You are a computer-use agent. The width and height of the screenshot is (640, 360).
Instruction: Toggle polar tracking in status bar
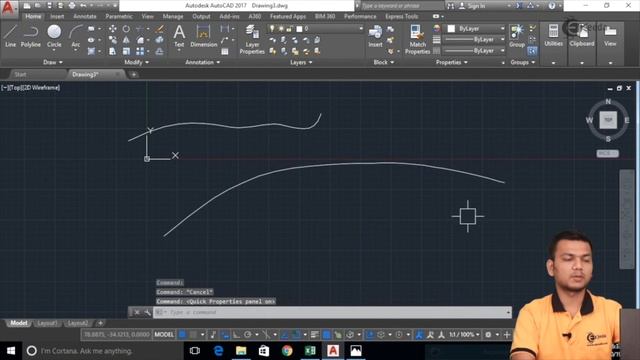coord(247,335)
